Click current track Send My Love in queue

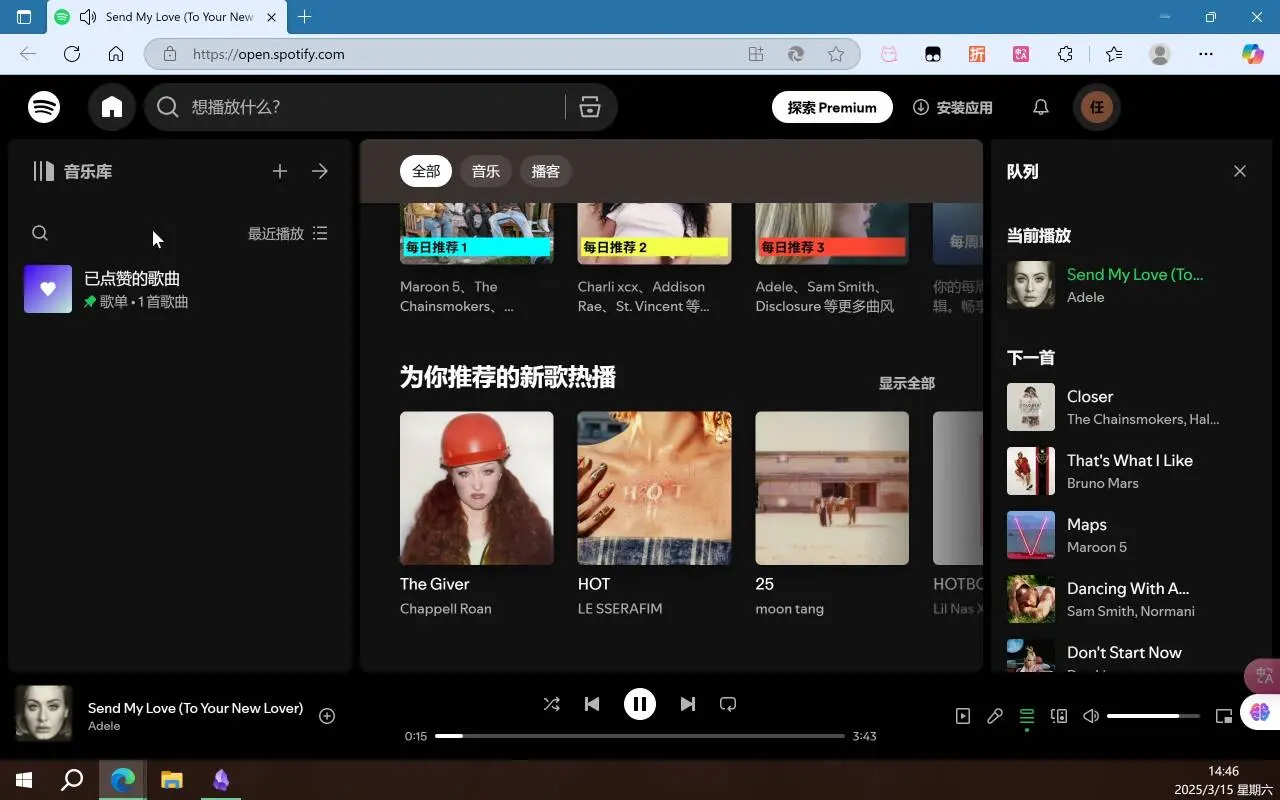[x=1135, y=274]
